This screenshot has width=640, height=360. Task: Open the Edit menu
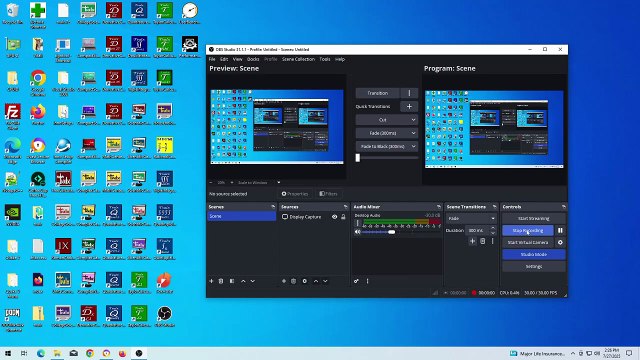[224, 59]
